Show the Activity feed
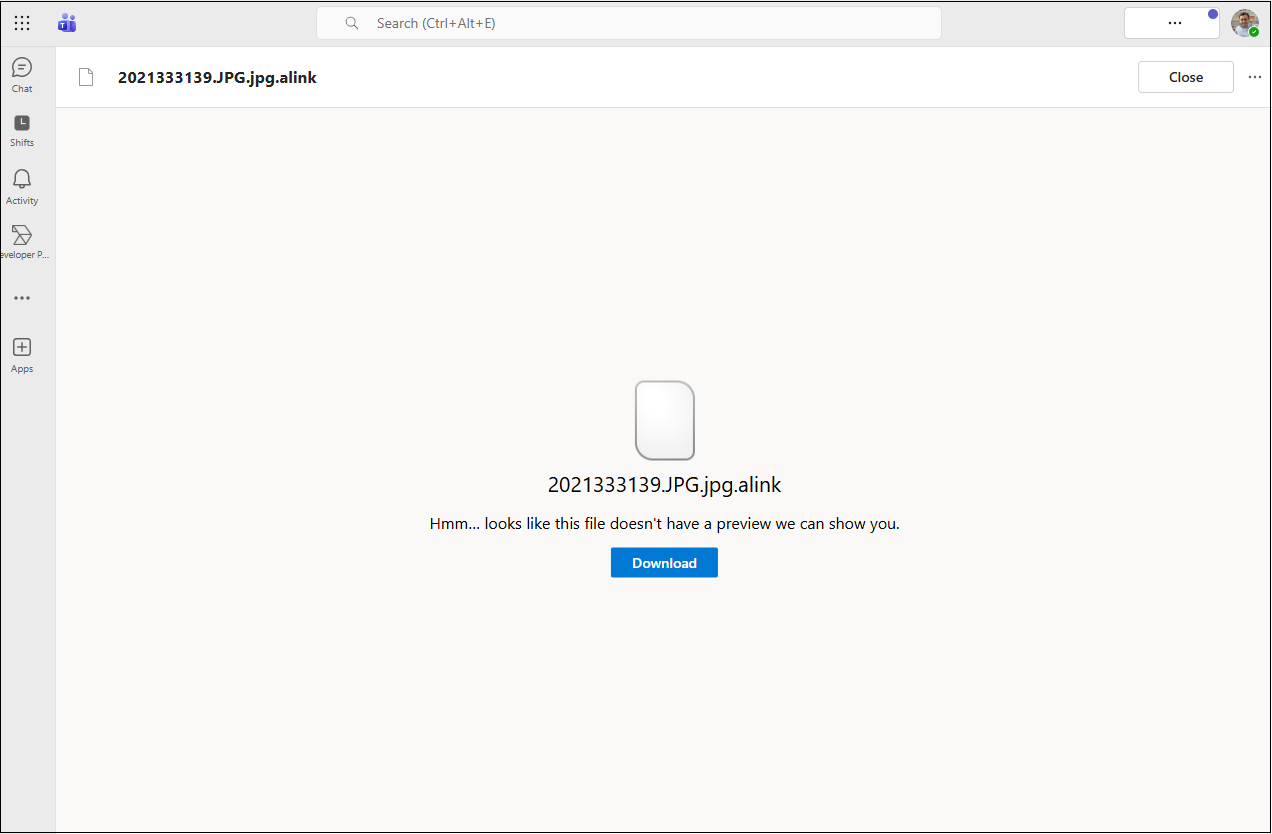1272x834 pixels. tap(22, 186)
